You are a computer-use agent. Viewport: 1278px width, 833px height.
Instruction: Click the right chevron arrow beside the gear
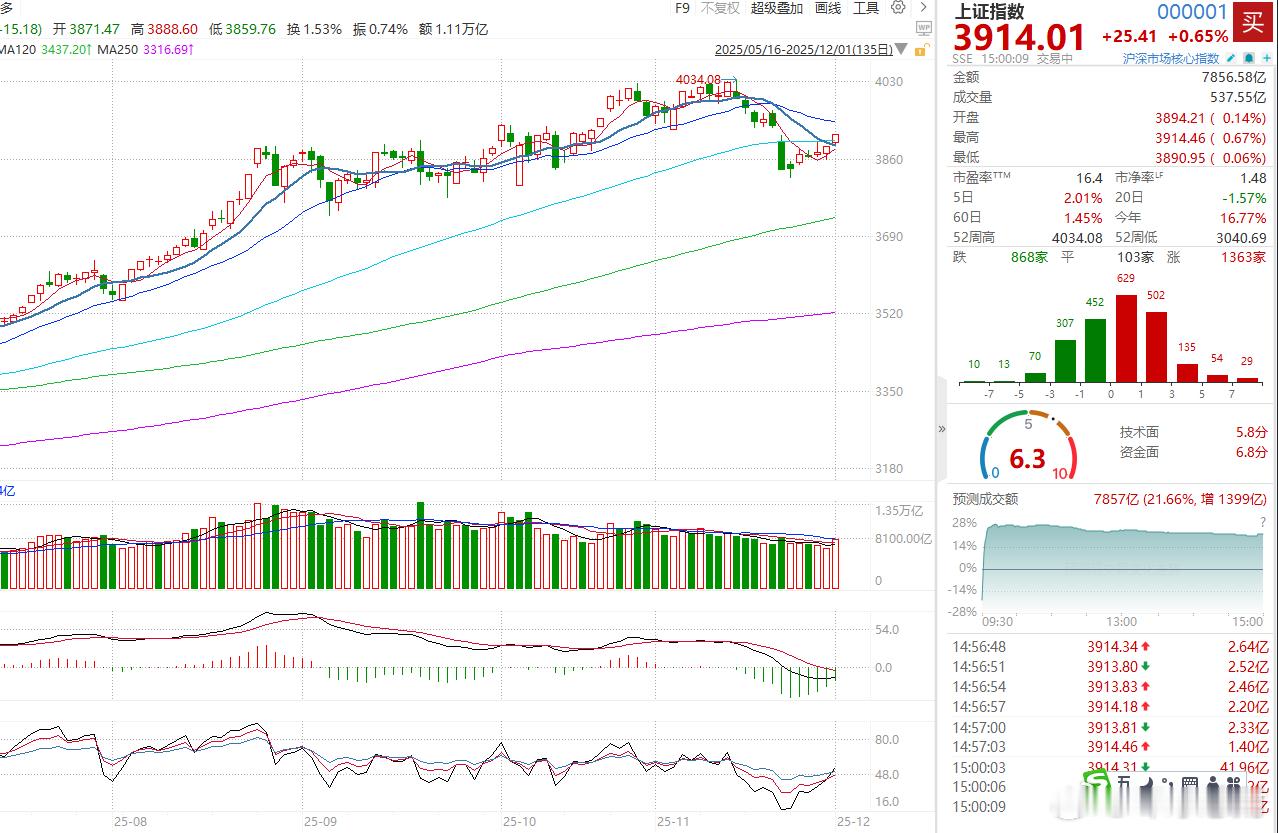click(x=923, y=8)
